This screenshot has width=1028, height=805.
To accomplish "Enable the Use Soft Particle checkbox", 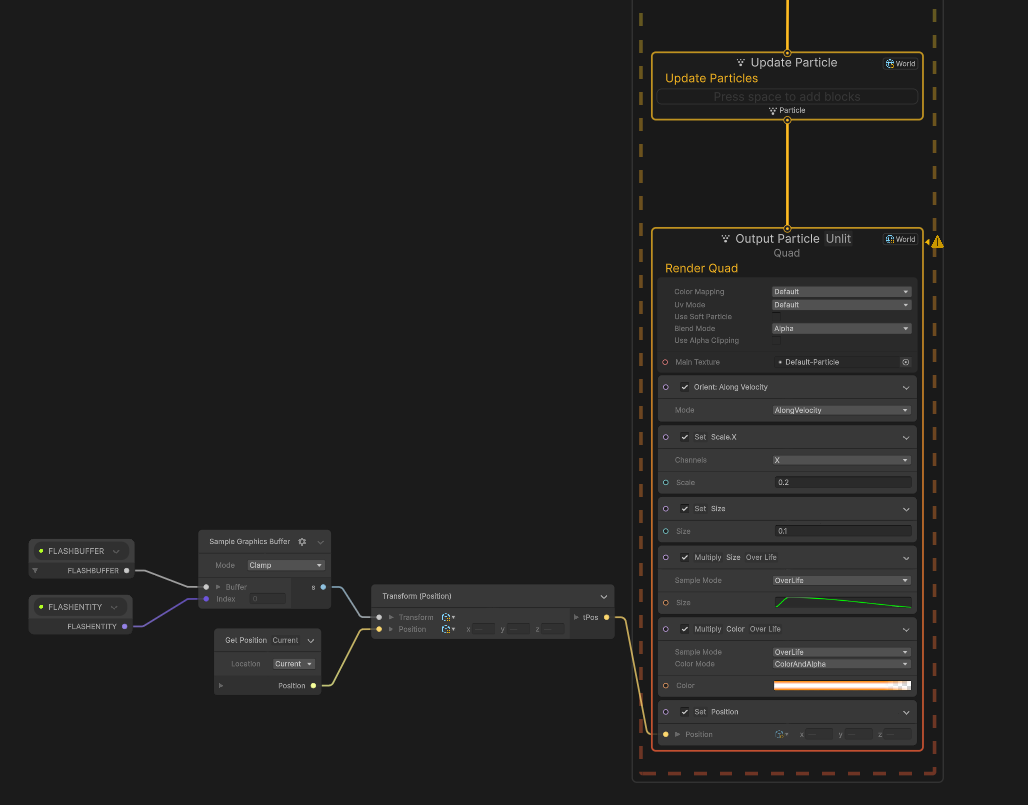I will coord(775,316).
